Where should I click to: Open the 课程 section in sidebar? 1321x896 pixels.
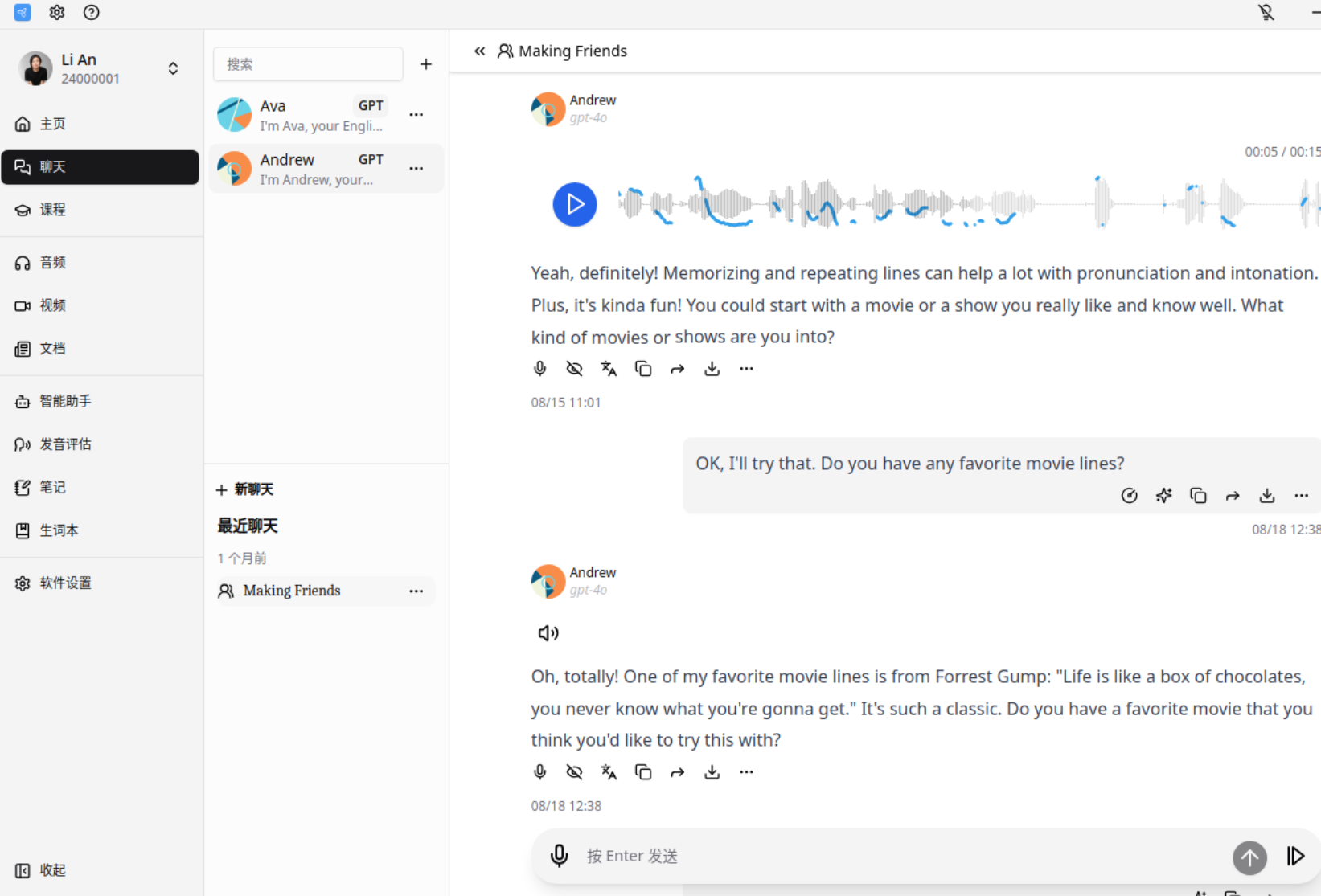point(52,210)
